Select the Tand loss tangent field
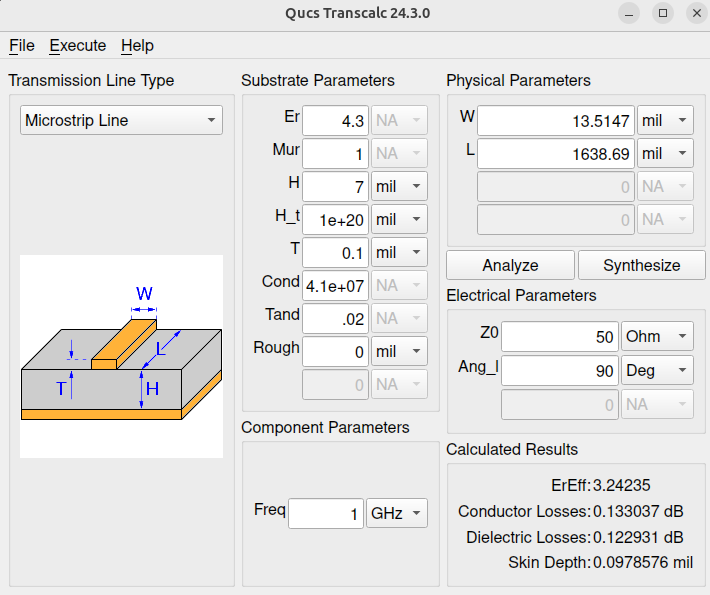Screen dimensions: 710x595 335,318
